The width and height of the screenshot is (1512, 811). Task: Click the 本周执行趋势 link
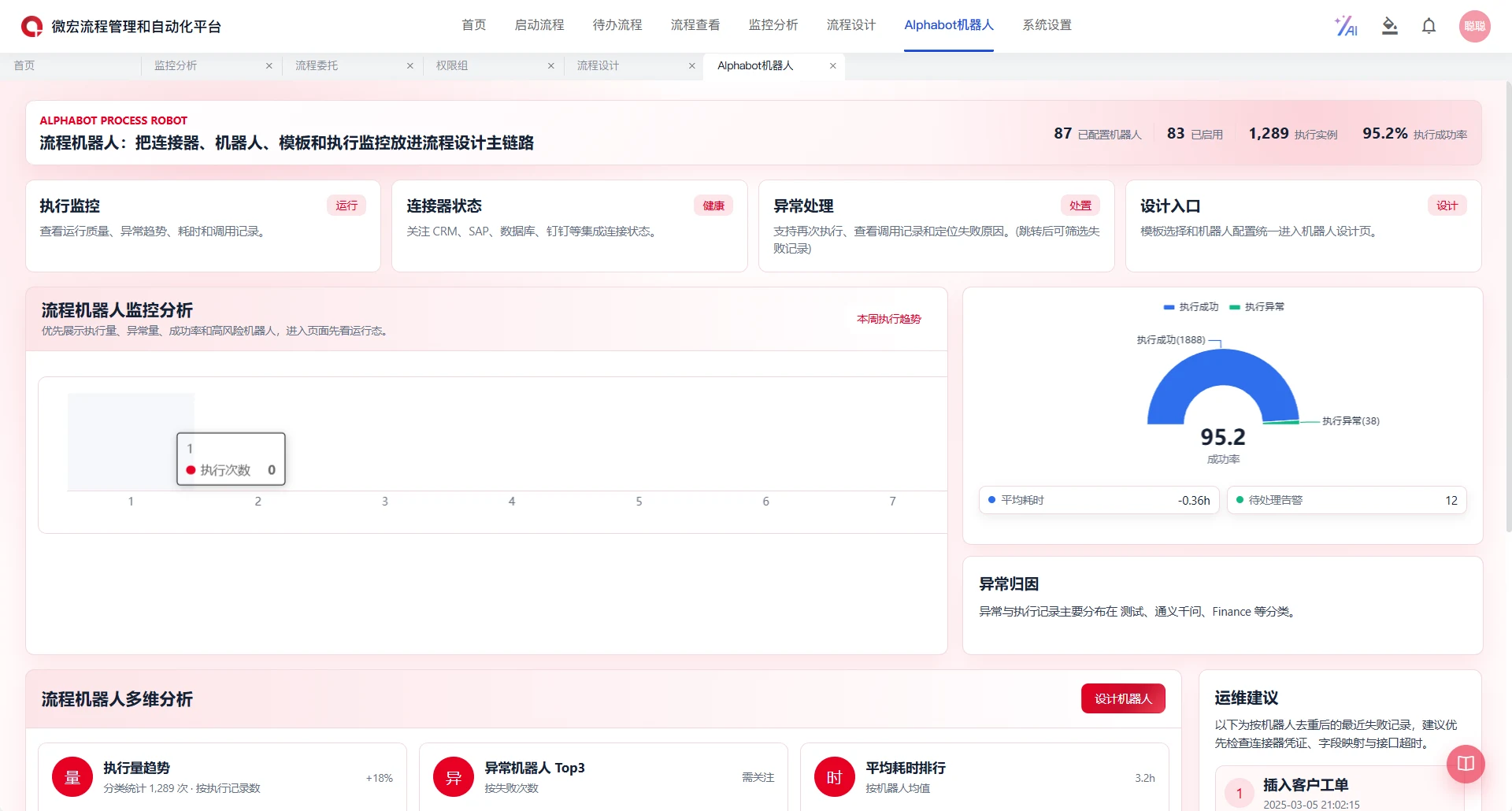[889, 319]
